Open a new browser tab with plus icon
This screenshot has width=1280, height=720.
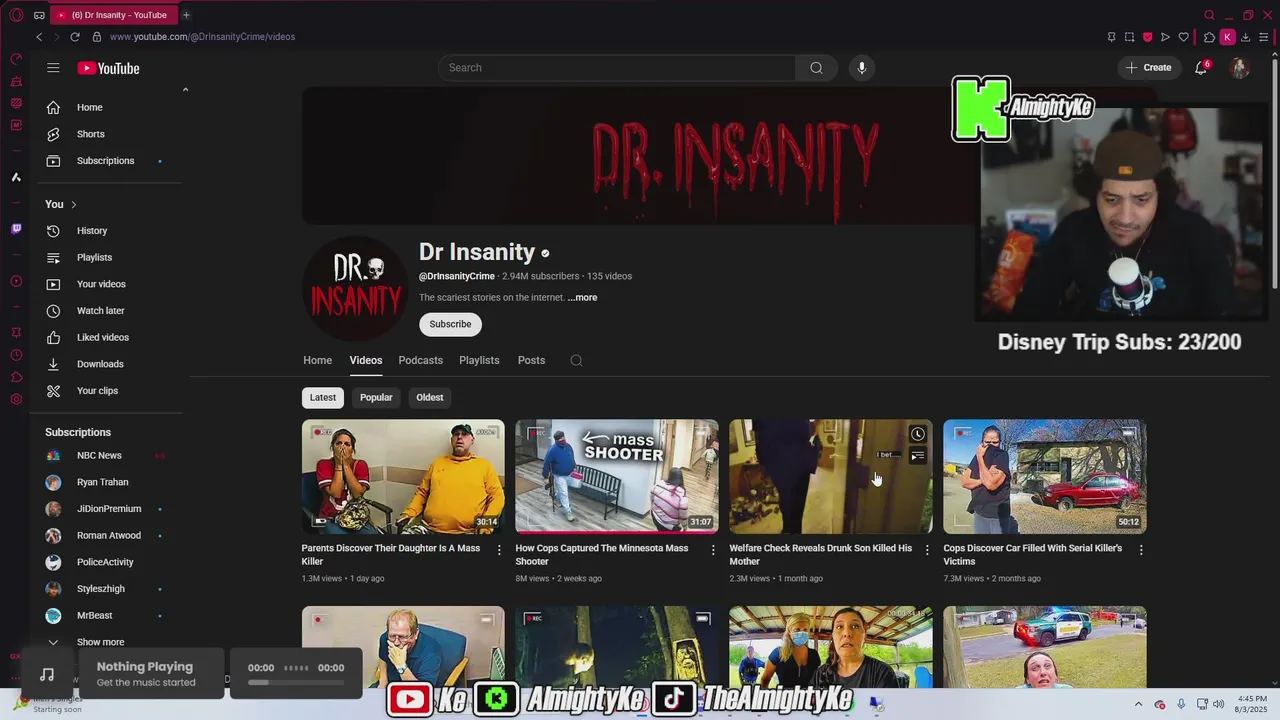[186, 15]
